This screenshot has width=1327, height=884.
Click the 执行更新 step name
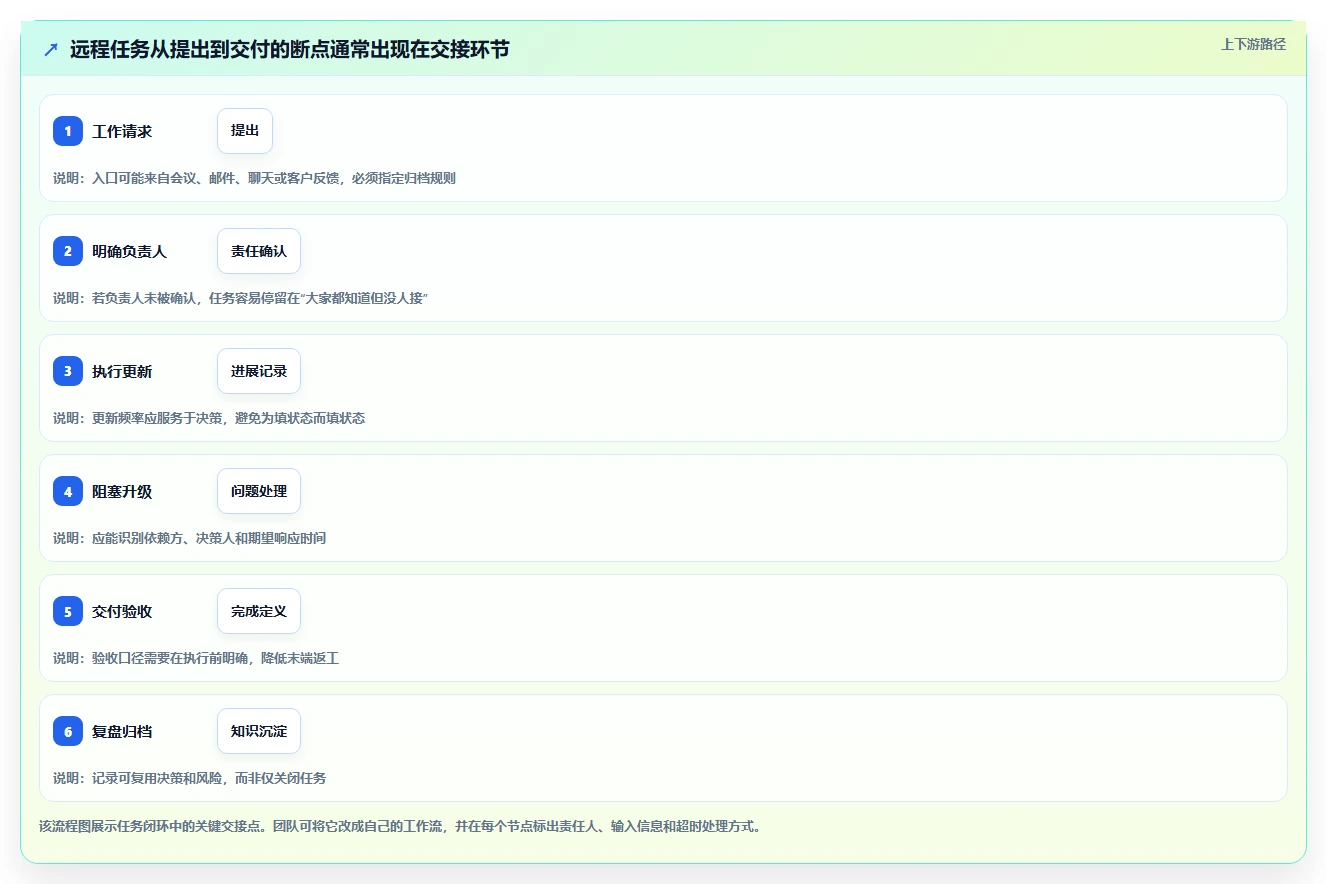pos(122,371)
